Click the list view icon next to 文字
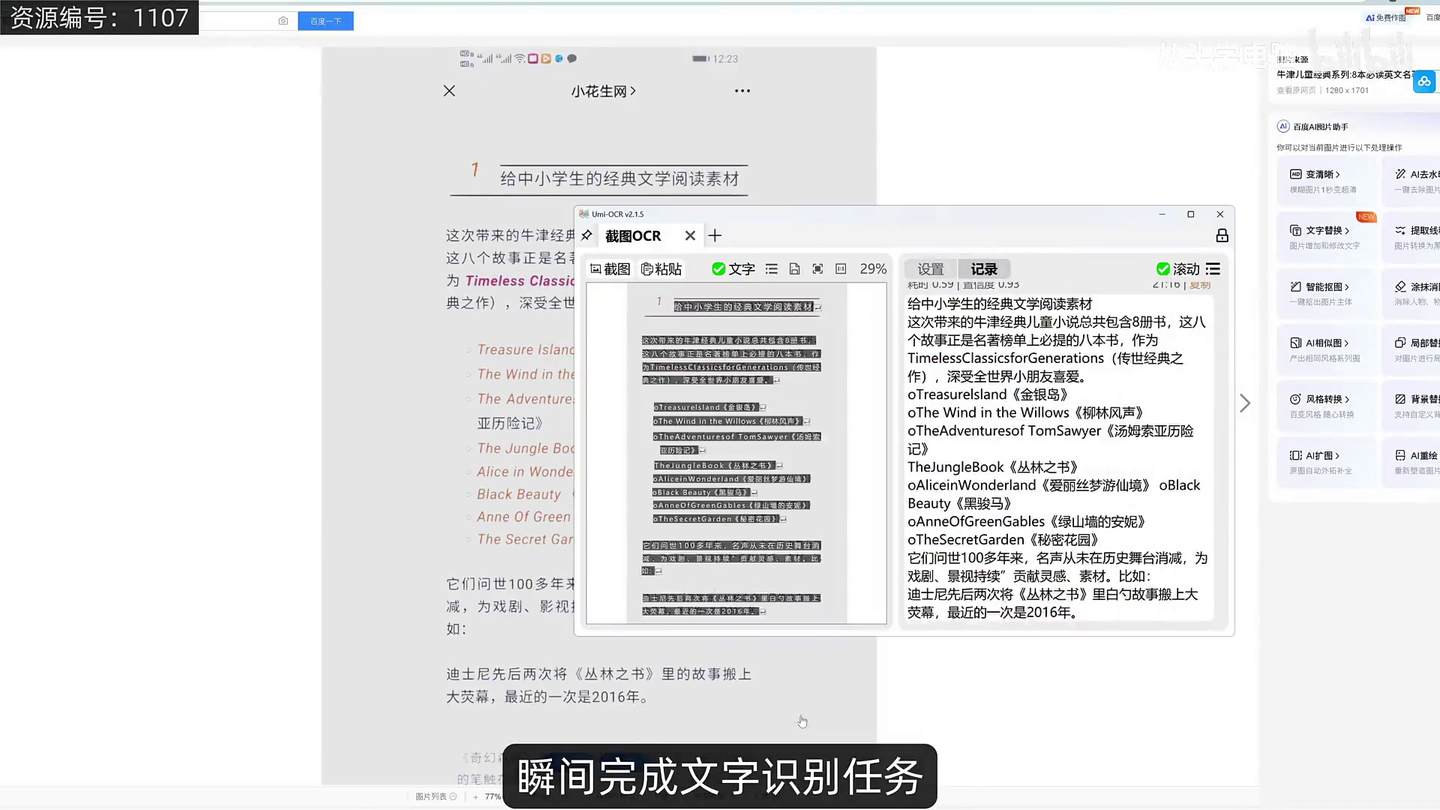1440x810 pixels. pyautogui.click(x=771, y=269)
